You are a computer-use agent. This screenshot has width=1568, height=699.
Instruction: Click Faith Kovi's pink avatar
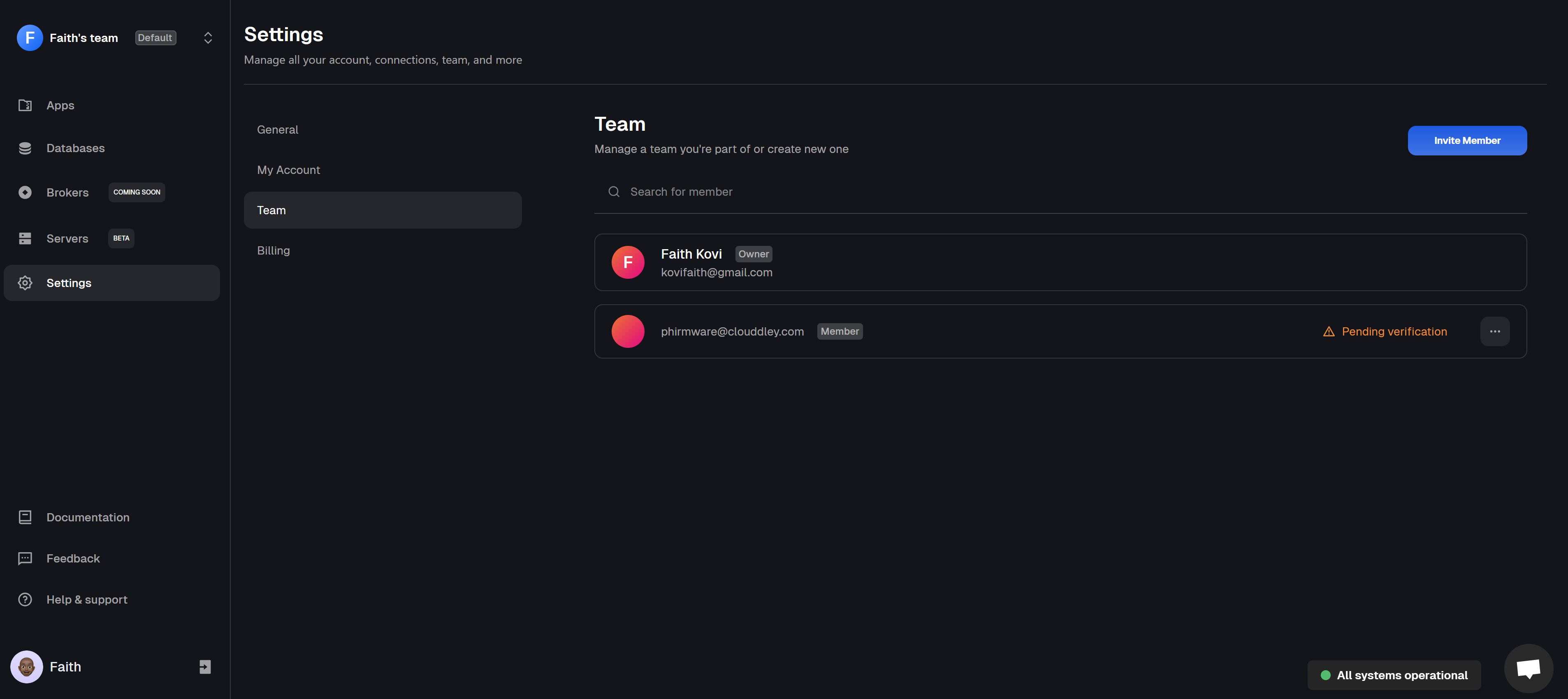[628, 262]
